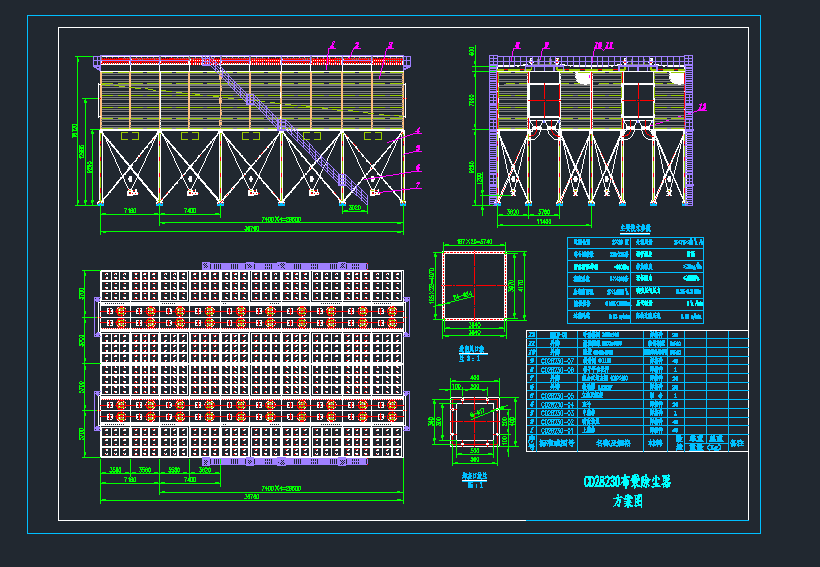Image resolution: width=820 pixels, height=567 pixels.
Task: Select magenta callout number 7 in front elevation
Action: tap(418, 185)
